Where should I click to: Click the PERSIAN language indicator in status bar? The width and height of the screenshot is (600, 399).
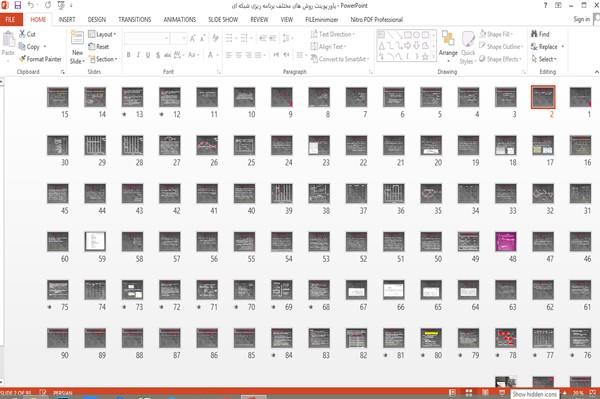tap(63, 393)
